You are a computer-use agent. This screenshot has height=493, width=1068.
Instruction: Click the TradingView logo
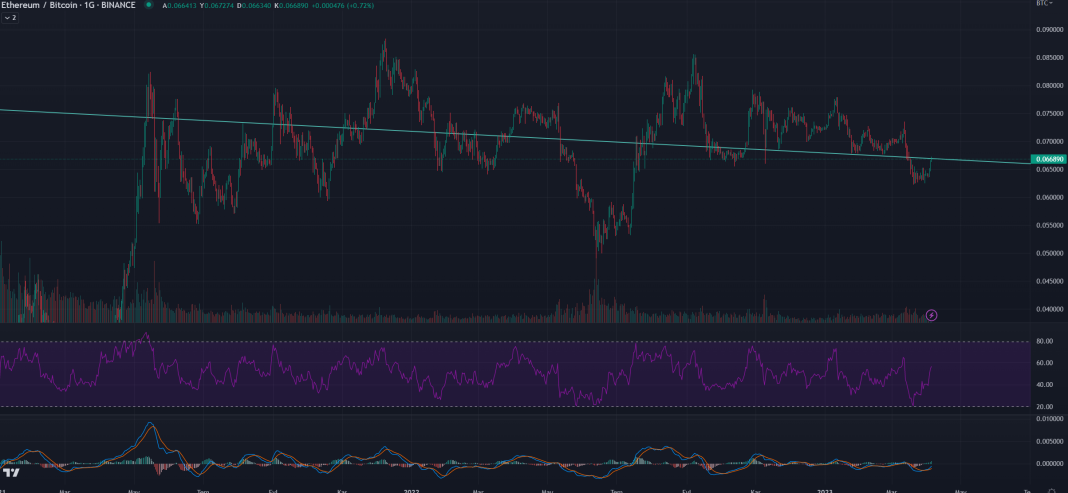[12, 472]
